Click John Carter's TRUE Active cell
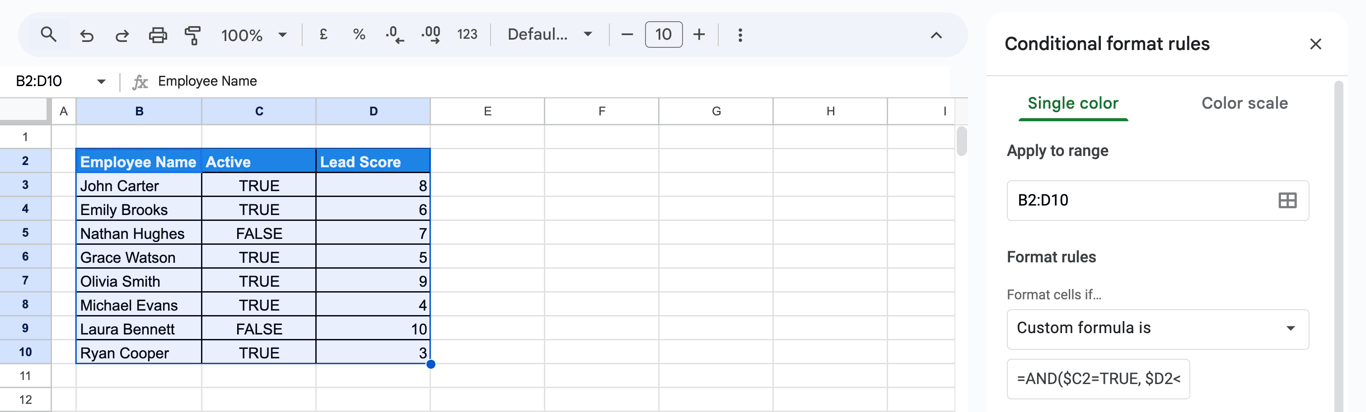Image resolution: width=1366 pixels, height=412 pixels. pyautogui.click(x=259, y=185)
